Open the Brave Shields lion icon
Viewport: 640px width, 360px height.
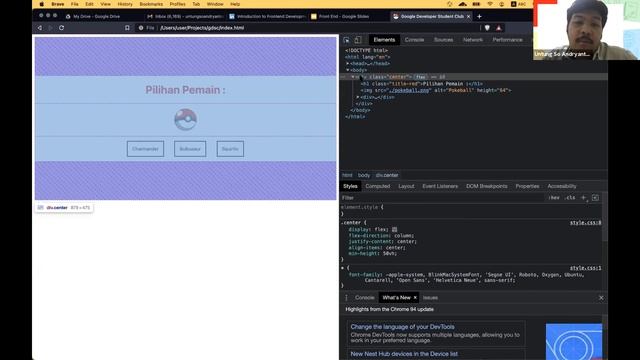click(x=487, y=28)
